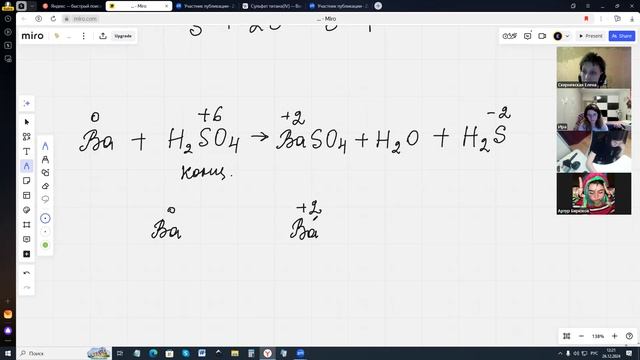Select the small dot pen thickness
640x360 pixels.
[45, 231]
